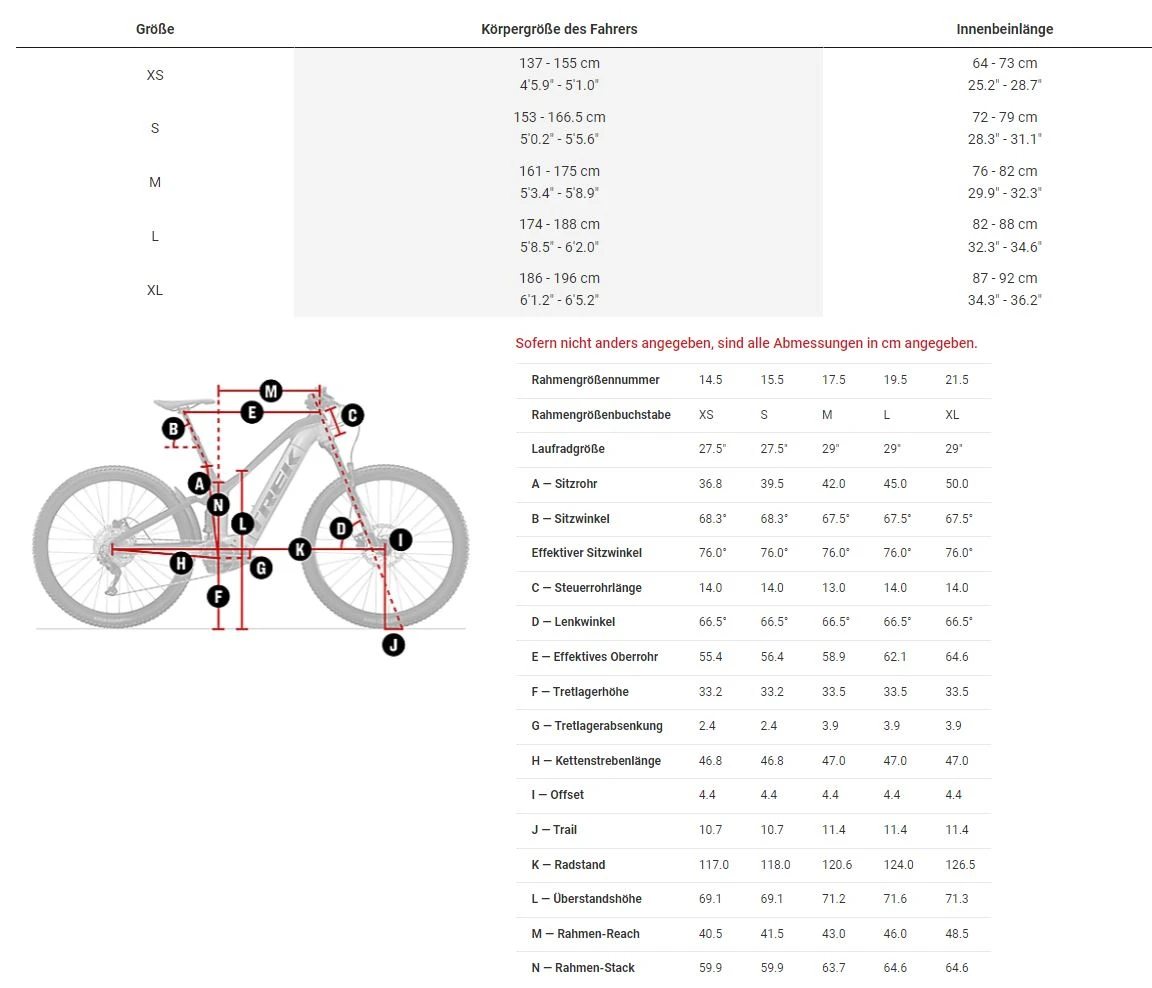Viewport: 1152px width, 988px height.
Task: Select the D marker on the front wheel
Action: coord(341,527)
